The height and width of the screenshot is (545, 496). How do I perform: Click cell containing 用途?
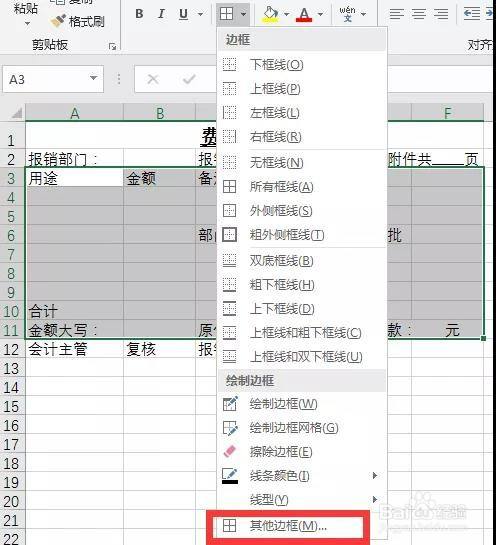pos(74,178)
